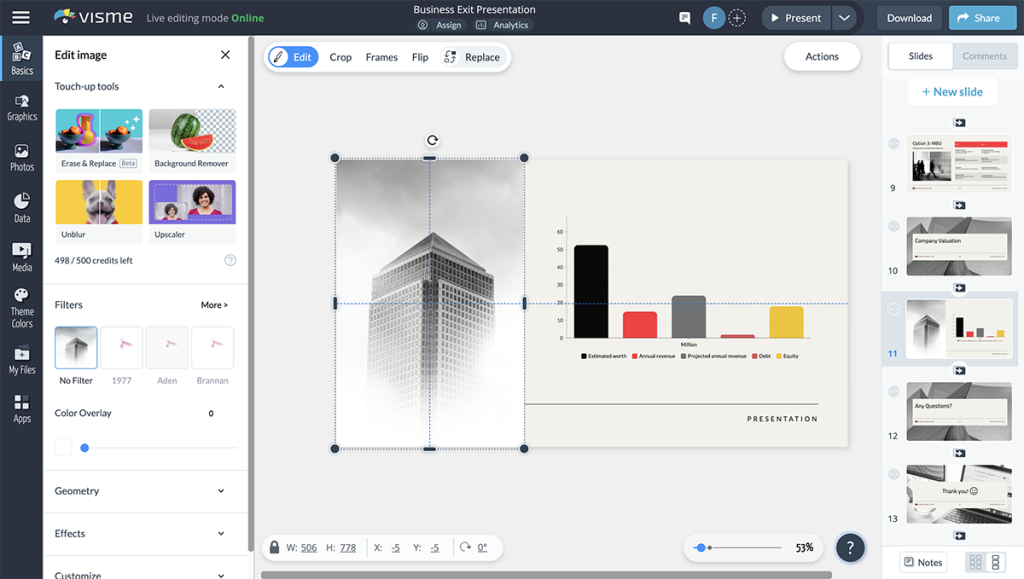Open the Unblur tool
Image resolution: width=1024 pixels, height=579 pixels.
[x=99, y=205]
